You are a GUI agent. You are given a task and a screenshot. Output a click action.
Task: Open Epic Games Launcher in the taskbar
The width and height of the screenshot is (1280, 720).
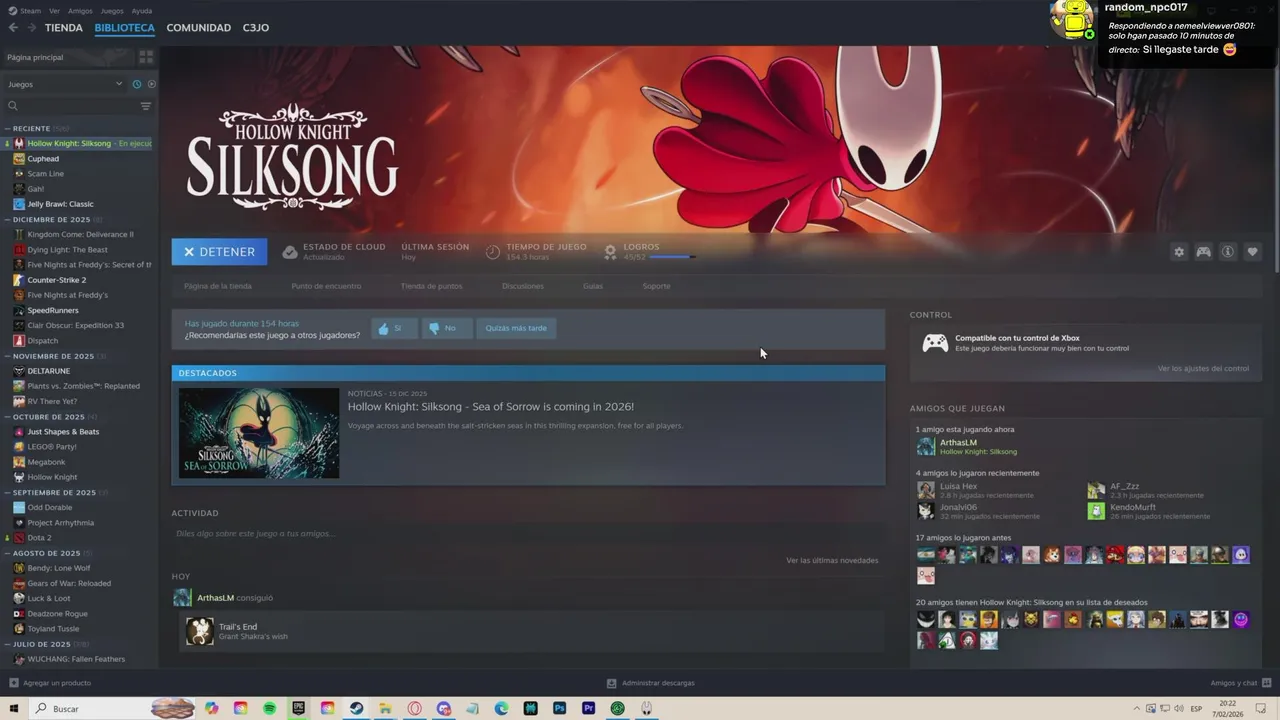click(x=299, y=708)
